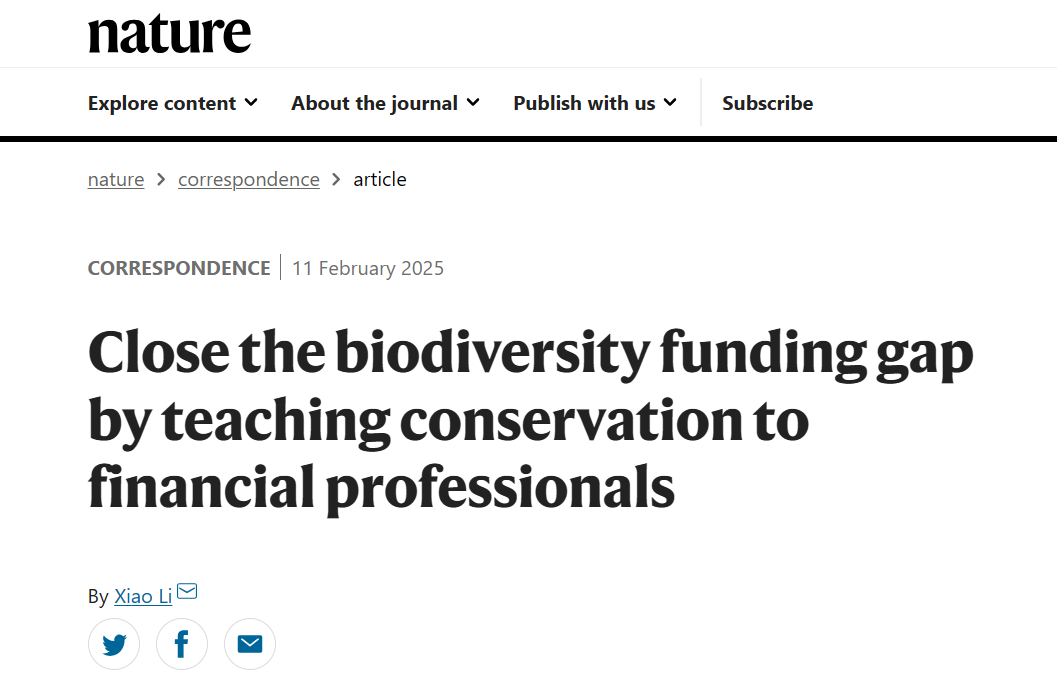The width and height of the screenshot is (1057, 697).
Task: Share the article on Twitter
Action: tap(114, 644)
